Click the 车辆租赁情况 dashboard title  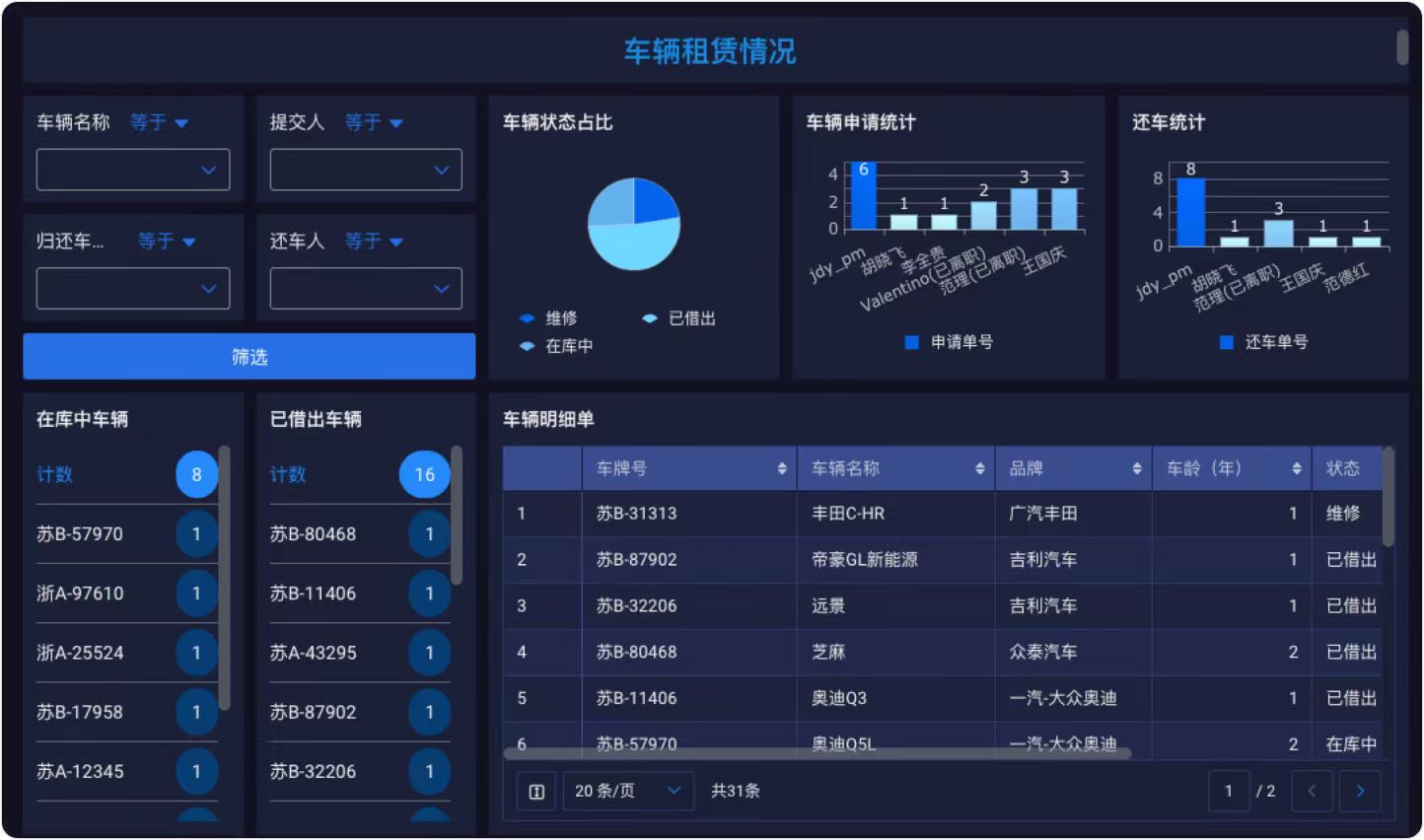coord(710,51)
